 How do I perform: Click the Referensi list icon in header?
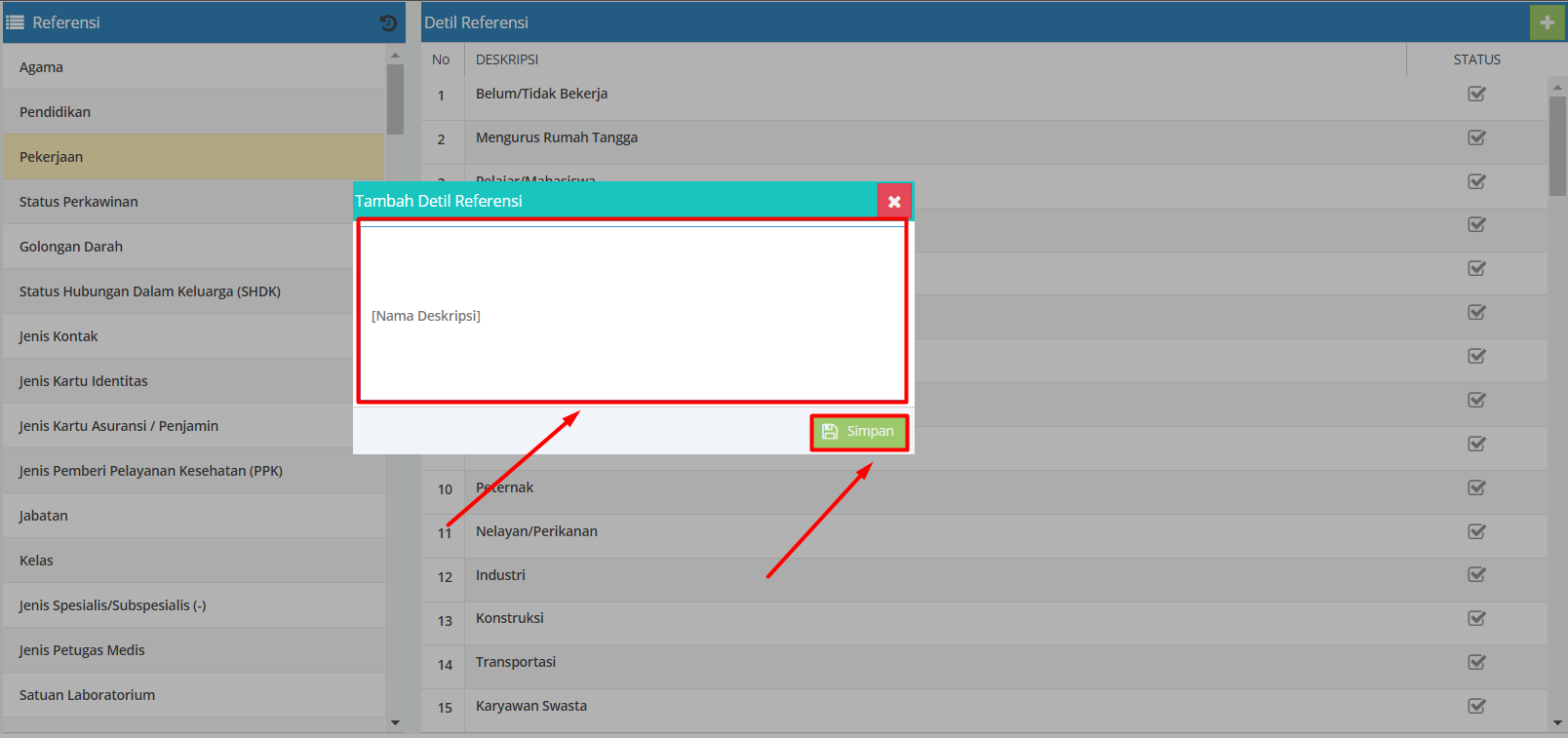[16, 22]
